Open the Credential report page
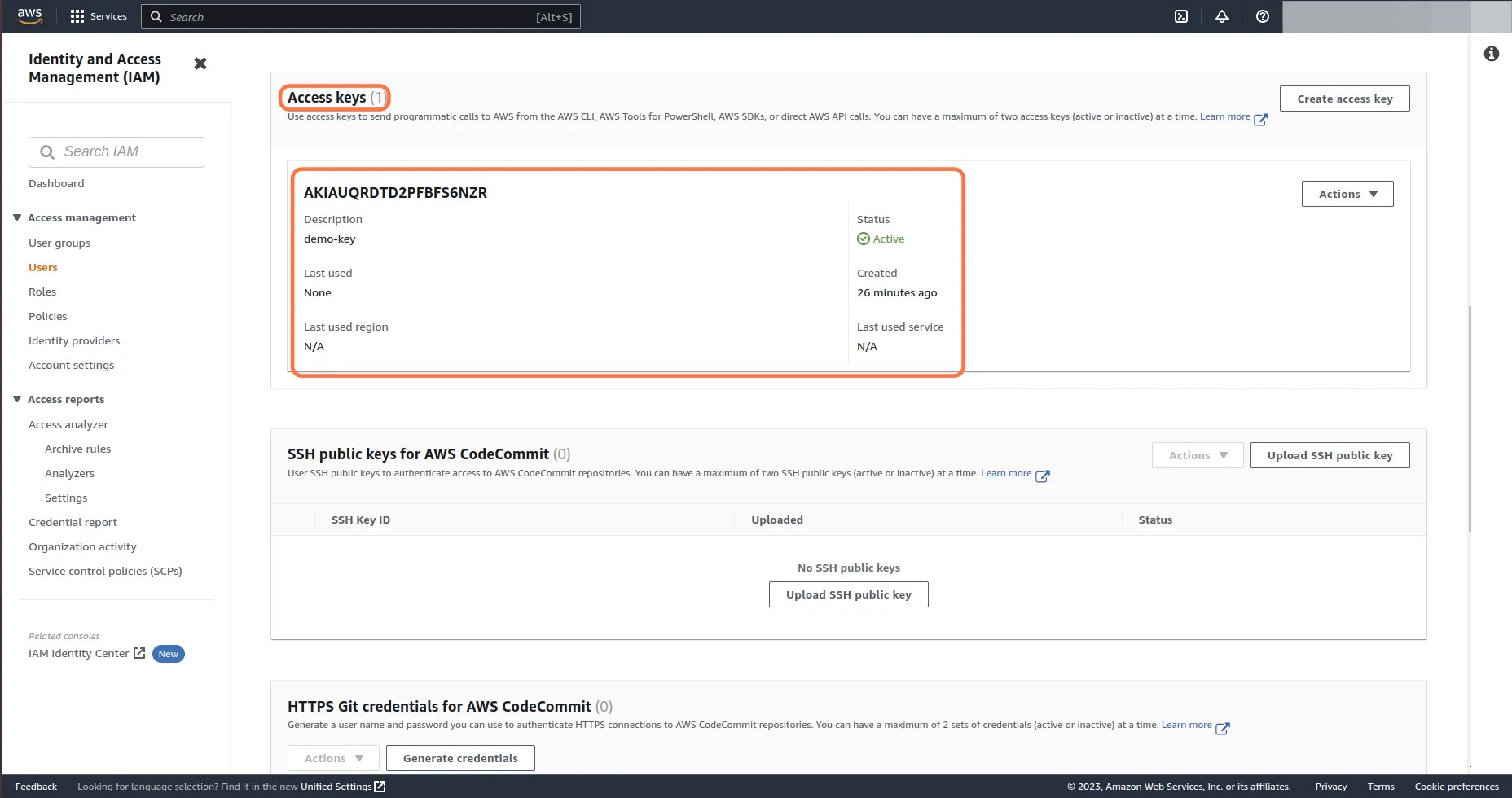Image resolution: width=1512 pixels, height=798 pixels. (x=73, y=522)
